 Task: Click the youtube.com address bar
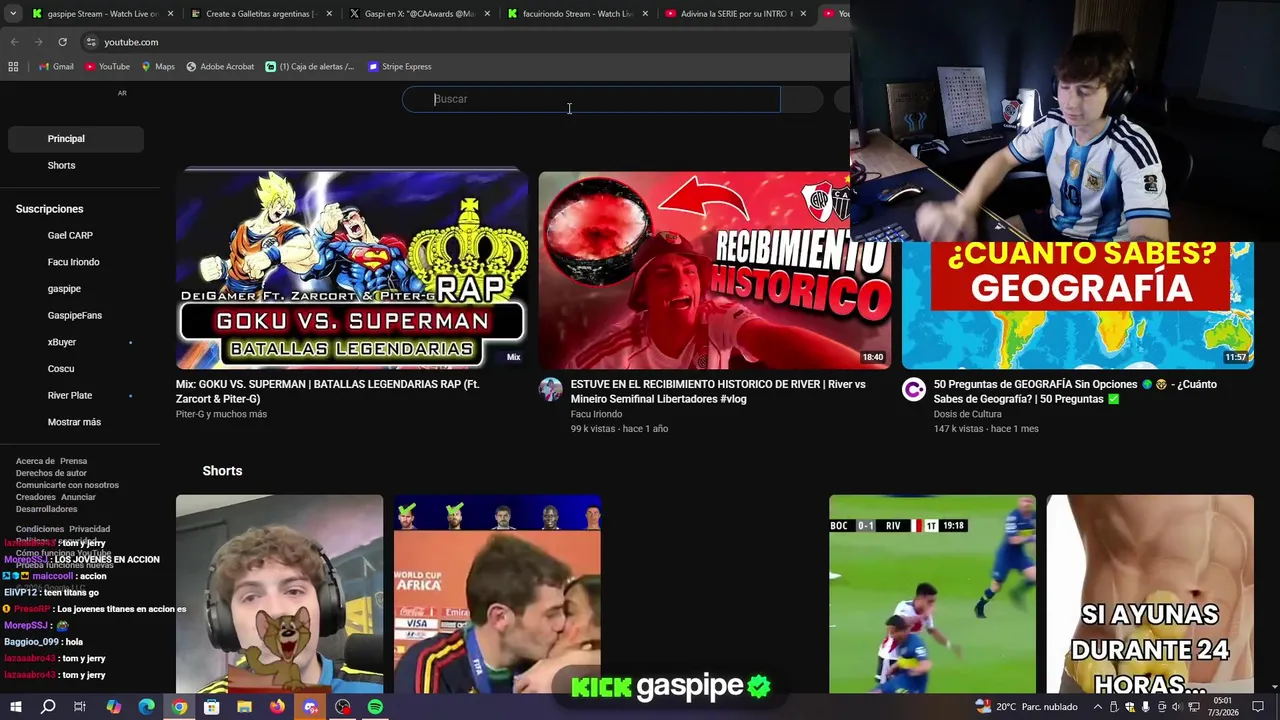465,42
